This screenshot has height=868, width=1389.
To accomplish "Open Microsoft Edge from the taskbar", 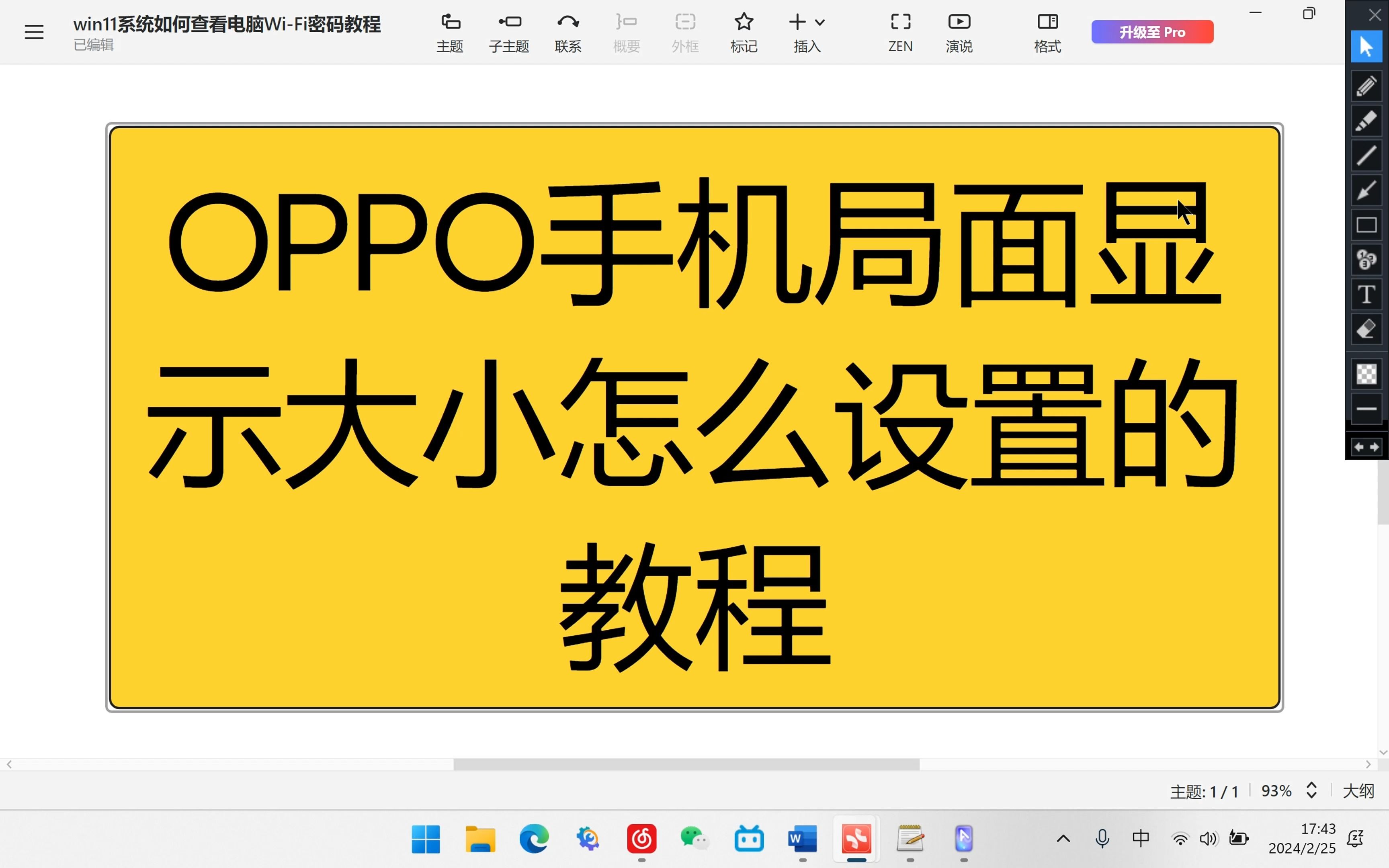I will [534, 839].
